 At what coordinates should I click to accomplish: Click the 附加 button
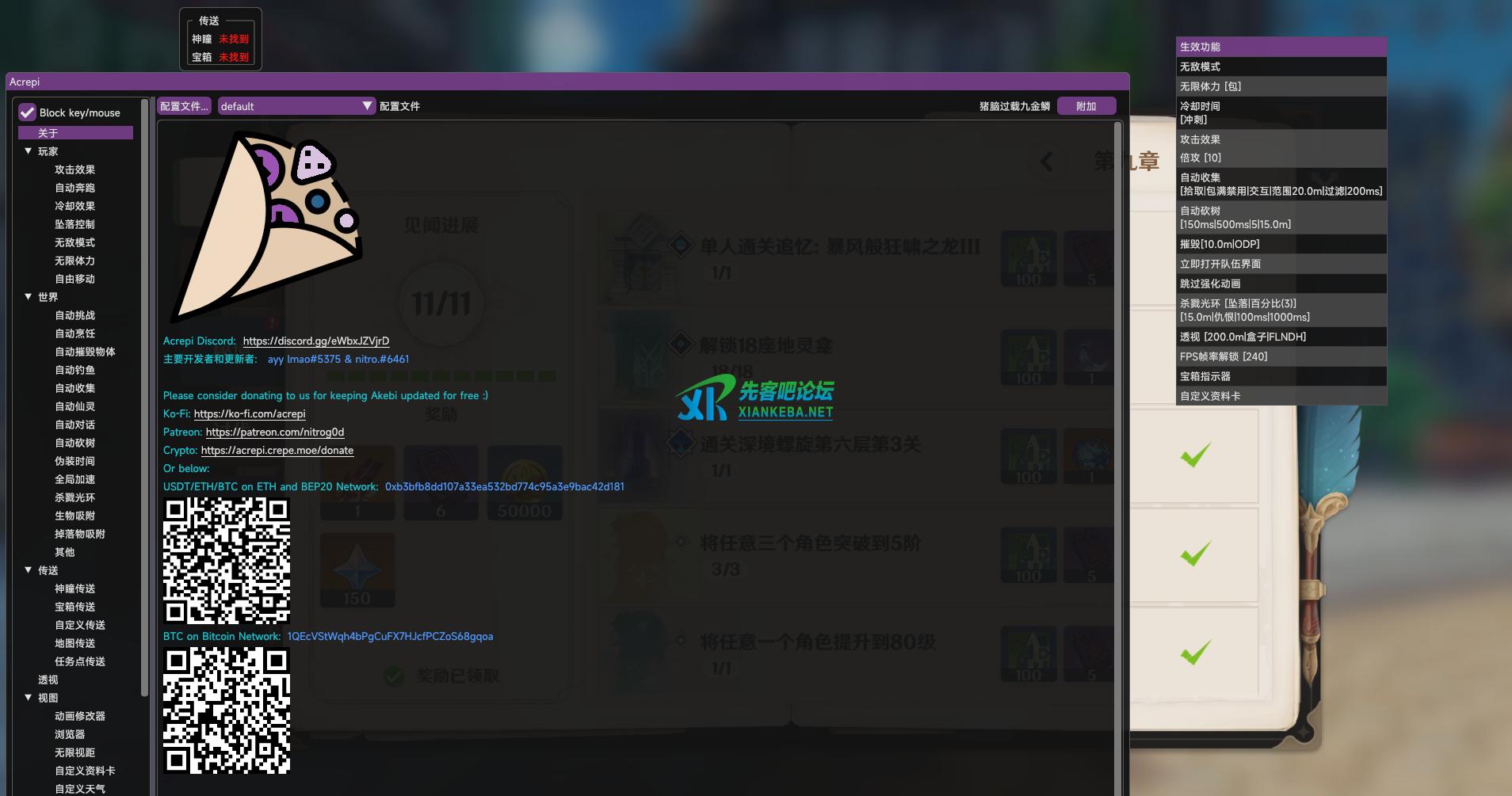(x=1086, y=106)
